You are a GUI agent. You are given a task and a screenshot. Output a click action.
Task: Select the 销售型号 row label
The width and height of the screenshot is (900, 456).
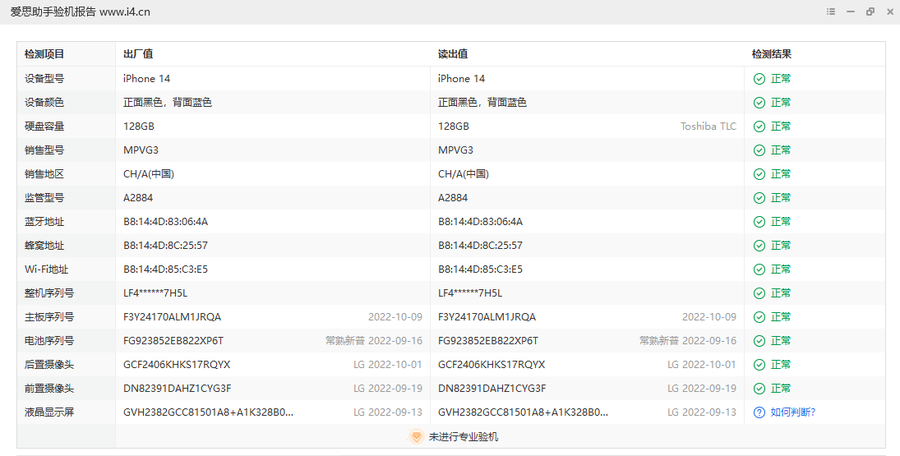(x=44, y=150)
